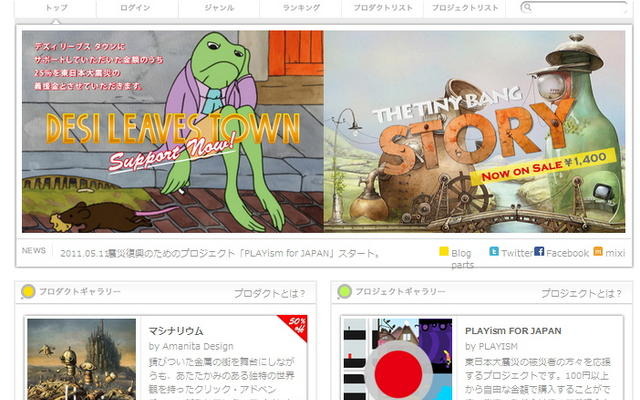Open the ランキング navigation tab

pyautogui.click(x=301, y=8)
